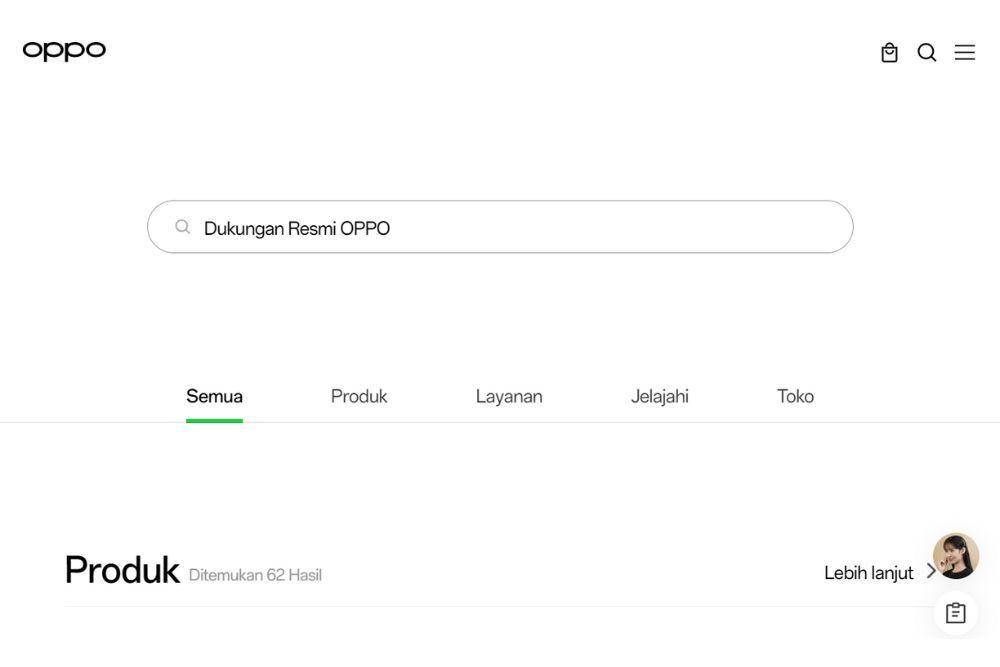Screen dimensions: 1000x667
Task: Open the customer service avatar chat
Action: tap(955, 556)
